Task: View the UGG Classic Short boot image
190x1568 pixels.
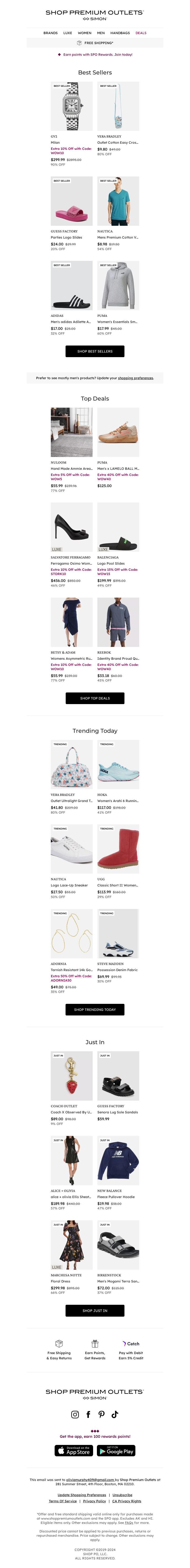Action: coord(118,849)
